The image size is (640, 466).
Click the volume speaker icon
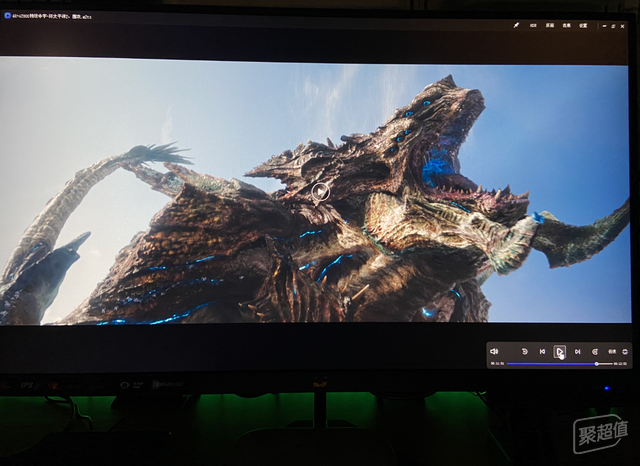click(x=494, y=351)
